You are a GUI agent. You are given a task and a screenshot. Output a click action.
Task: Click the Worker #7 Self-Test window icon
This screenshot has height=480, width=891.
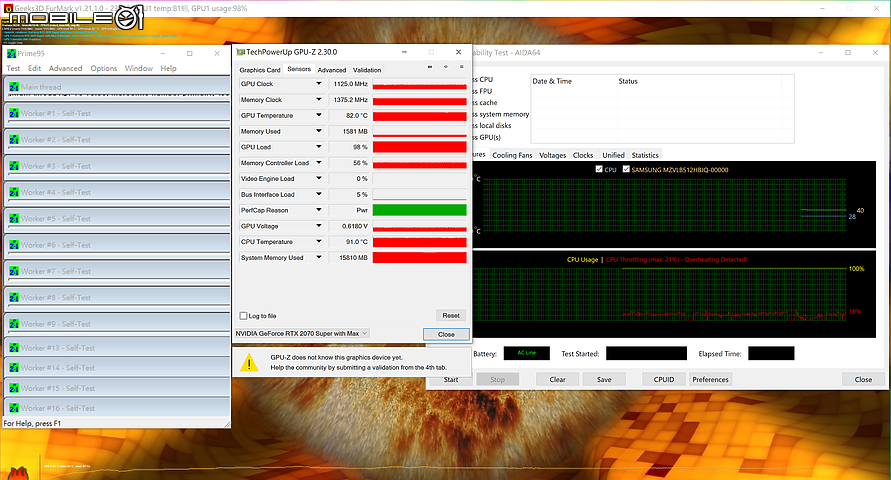(14, 271)
